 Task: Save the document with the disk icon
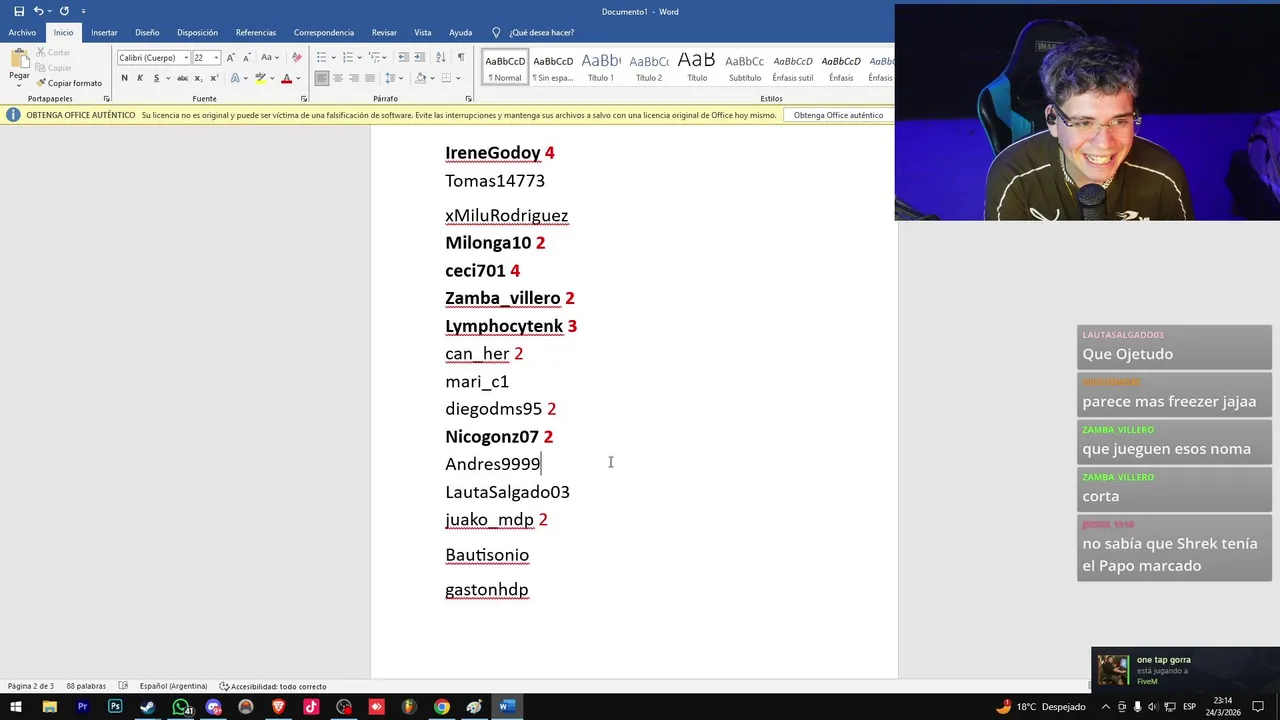[19, 11]
